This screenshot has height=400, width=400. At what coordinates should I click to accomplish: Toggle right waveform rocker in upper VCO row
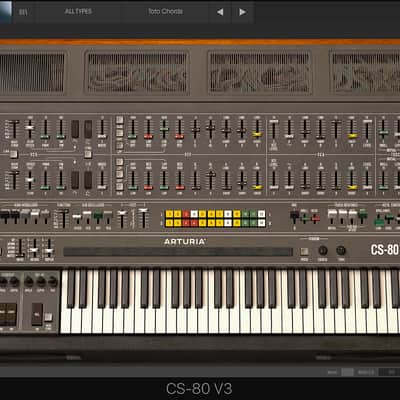coord(88,129)
